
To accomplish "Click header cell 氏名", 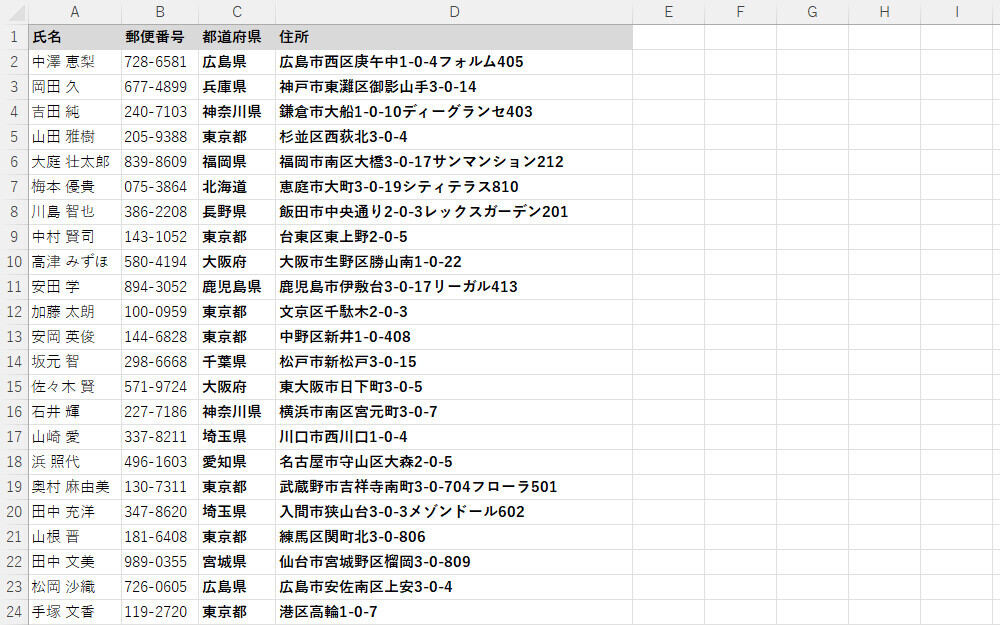I will tap(75, 37).
